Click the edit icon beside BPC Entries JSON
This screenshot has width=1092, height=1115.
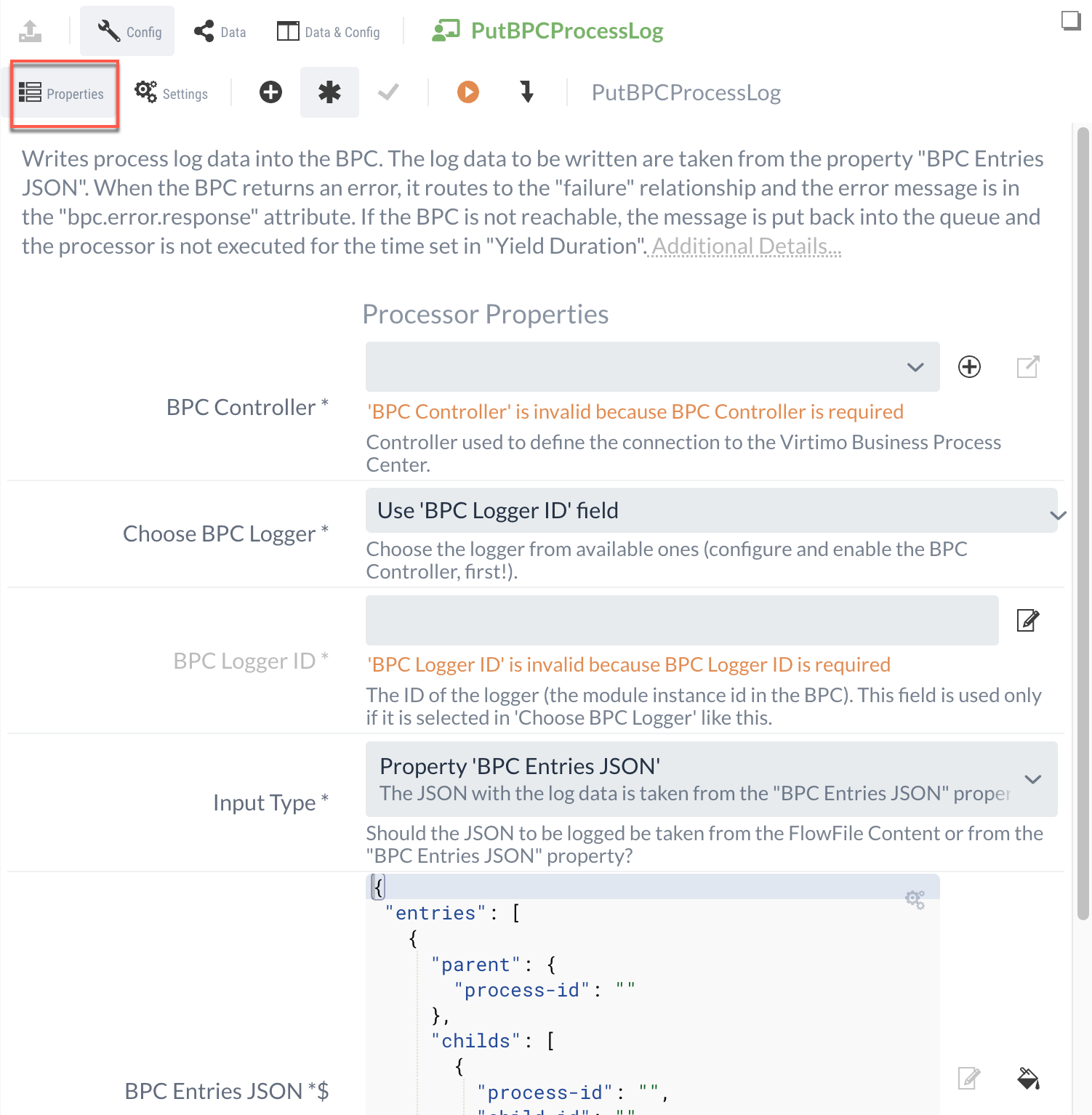pos(969,1078)
